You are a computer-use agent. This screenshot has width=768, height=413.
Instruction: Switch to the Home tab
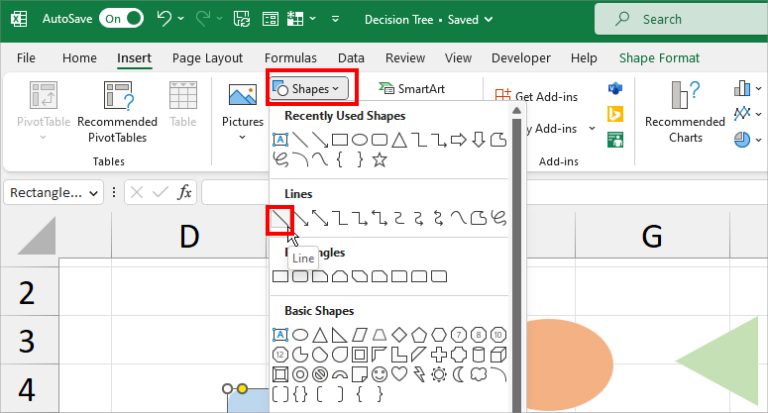click(79, 58)
